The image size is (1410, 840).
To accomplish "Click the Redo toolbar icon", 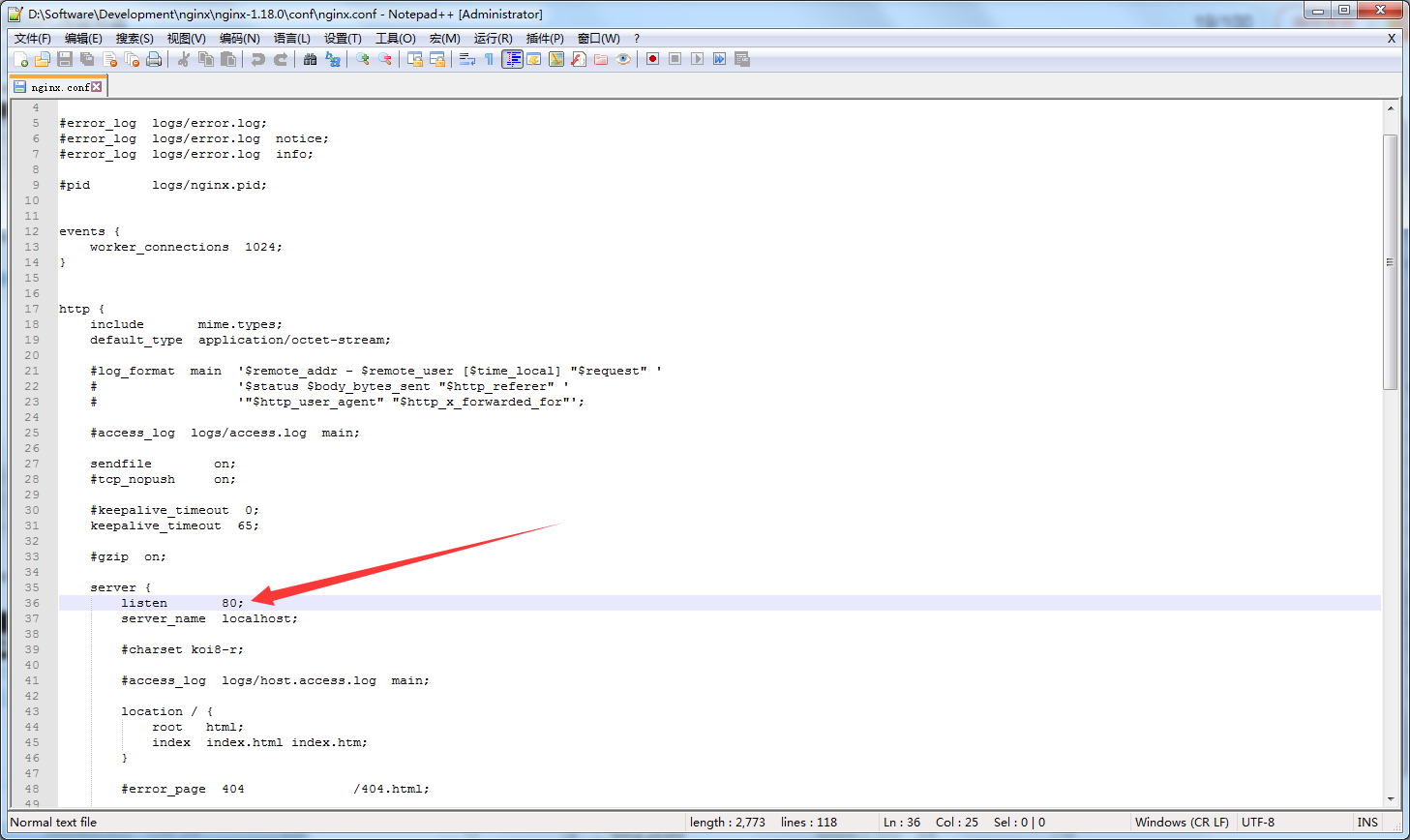I will [x=280, y=59].
